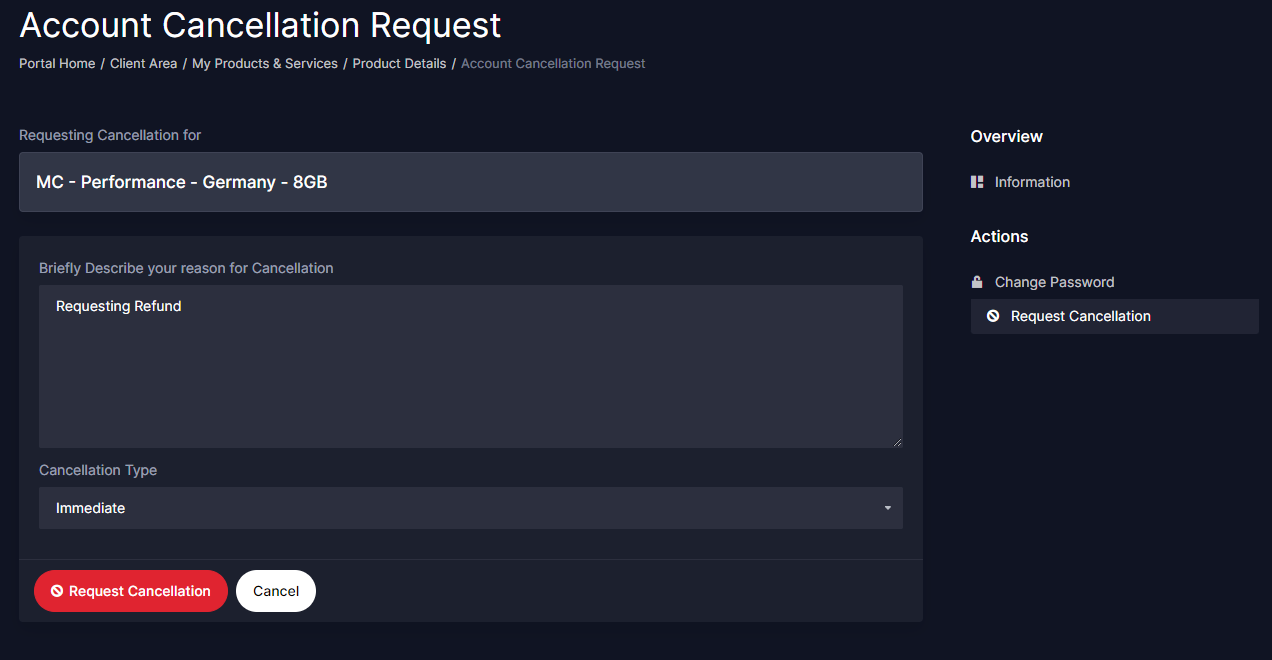Viewport: 1272px width, 660px height.
Task: Click the ban icon inside the red button
Action: (x=57, y=591)
